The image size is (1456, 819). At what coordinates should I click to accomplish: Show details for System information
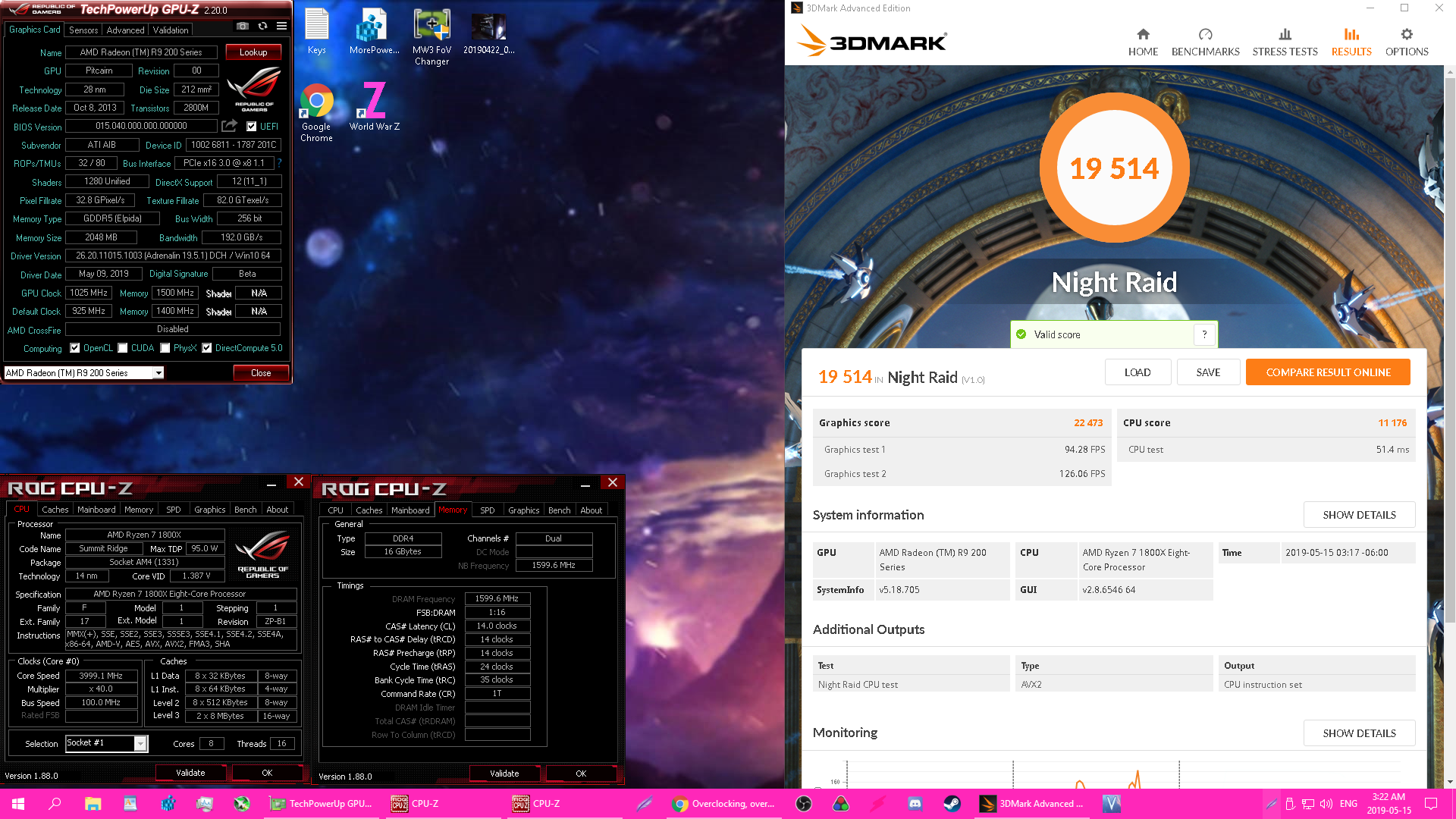[x=1359, y=515]
